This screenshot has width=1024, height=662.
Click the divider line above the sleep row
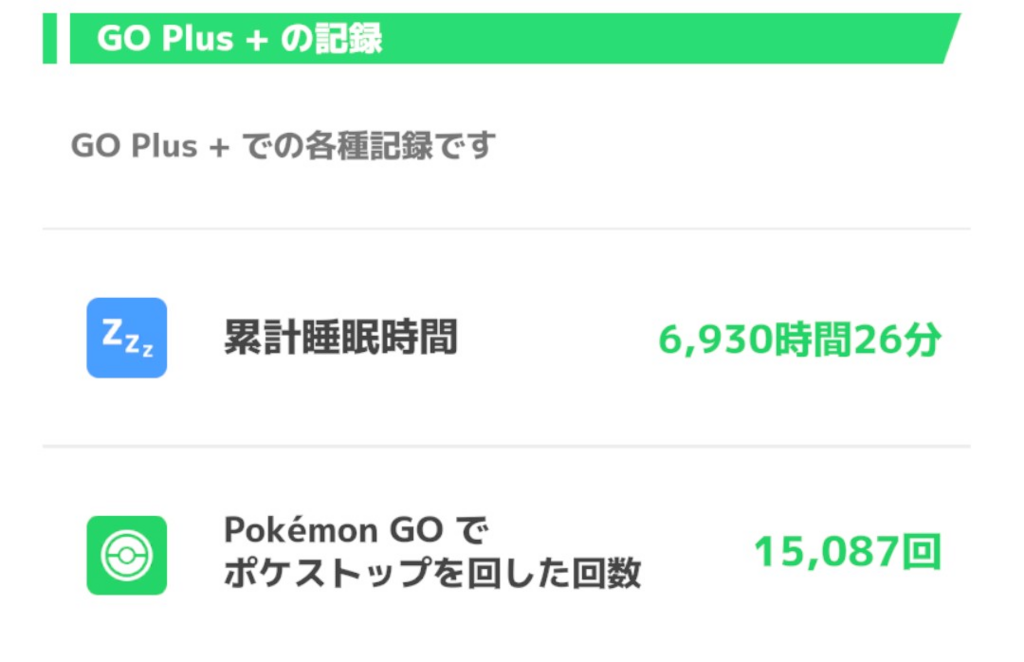(x=506, y=229)
